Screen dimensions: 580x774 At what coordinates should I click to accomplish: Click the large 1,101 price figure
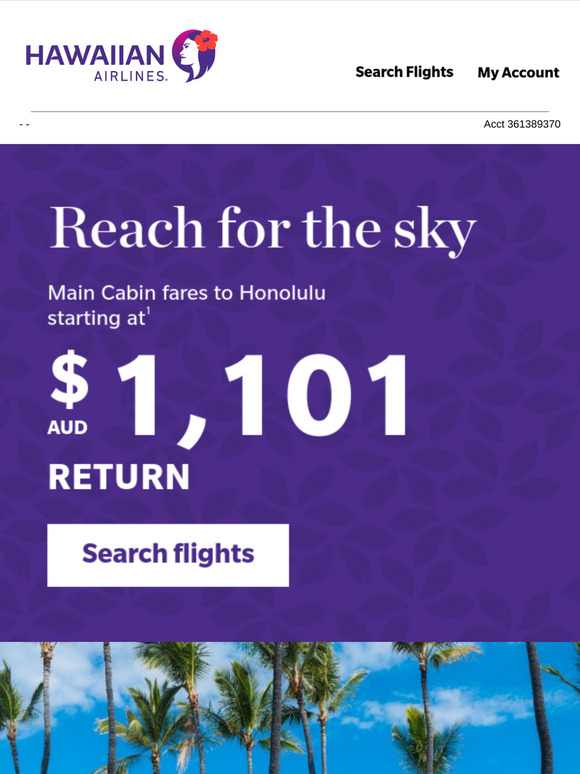(x=262, y=397)
